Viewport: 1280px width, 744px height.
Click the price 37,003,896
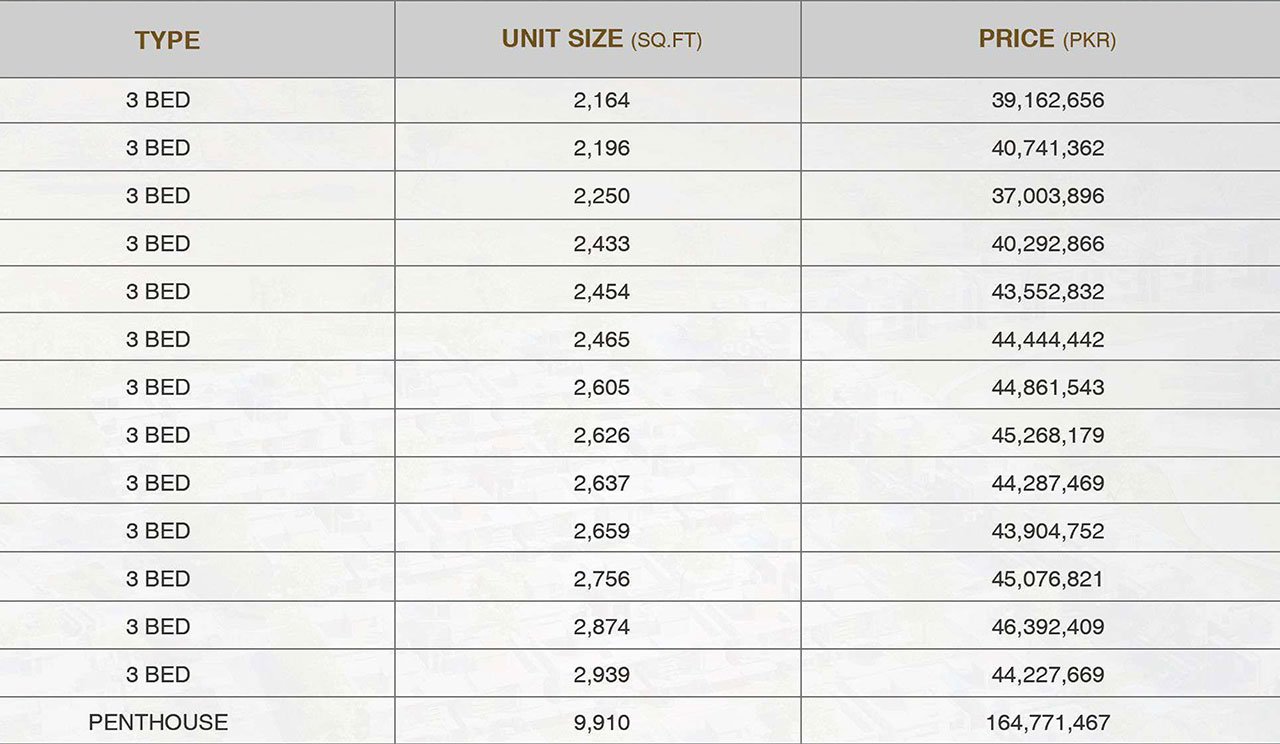tap(1047, 196)
